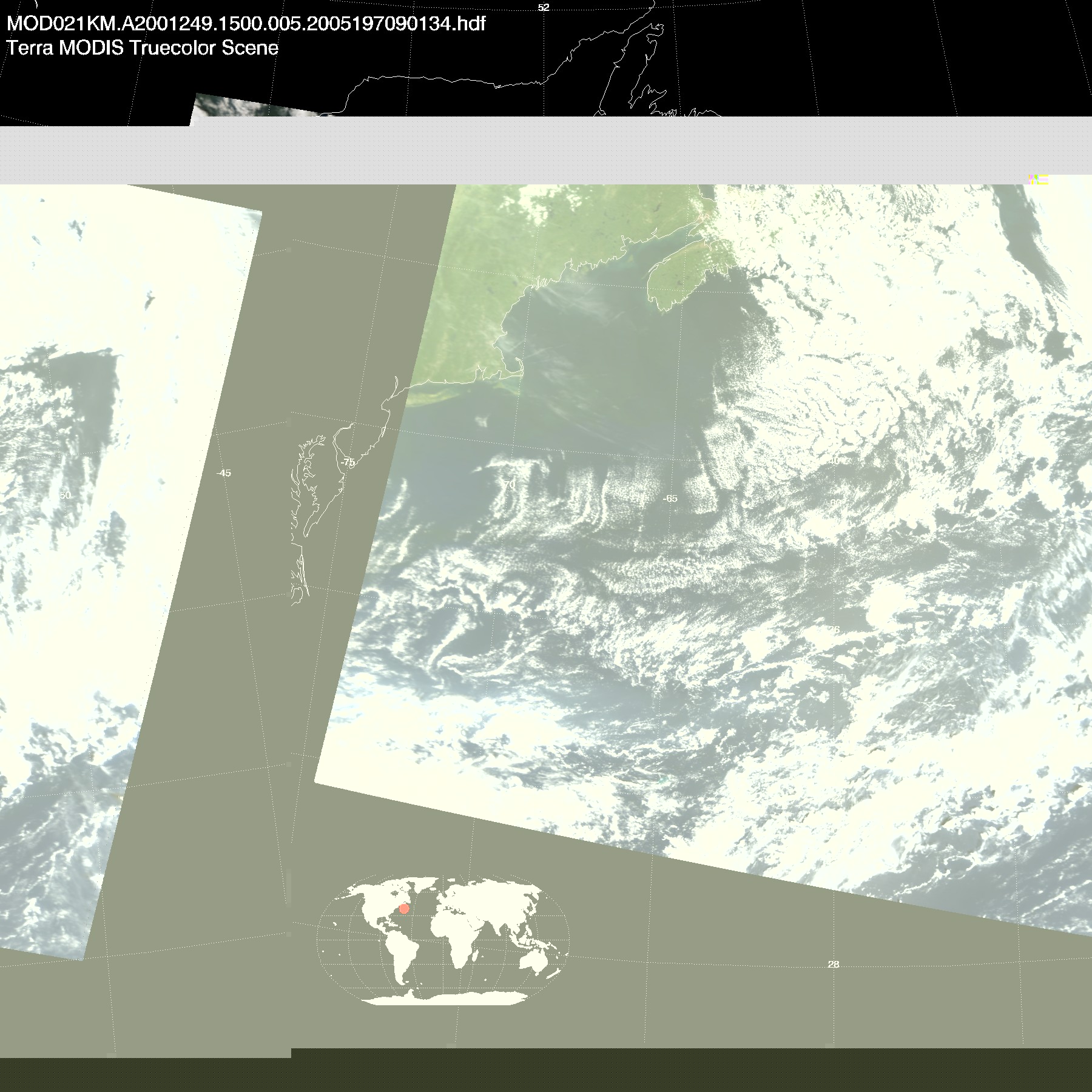This screenshot has width=1092, height=1092.
Task: Click the -70 longitude label
Action: click(508, 485)
